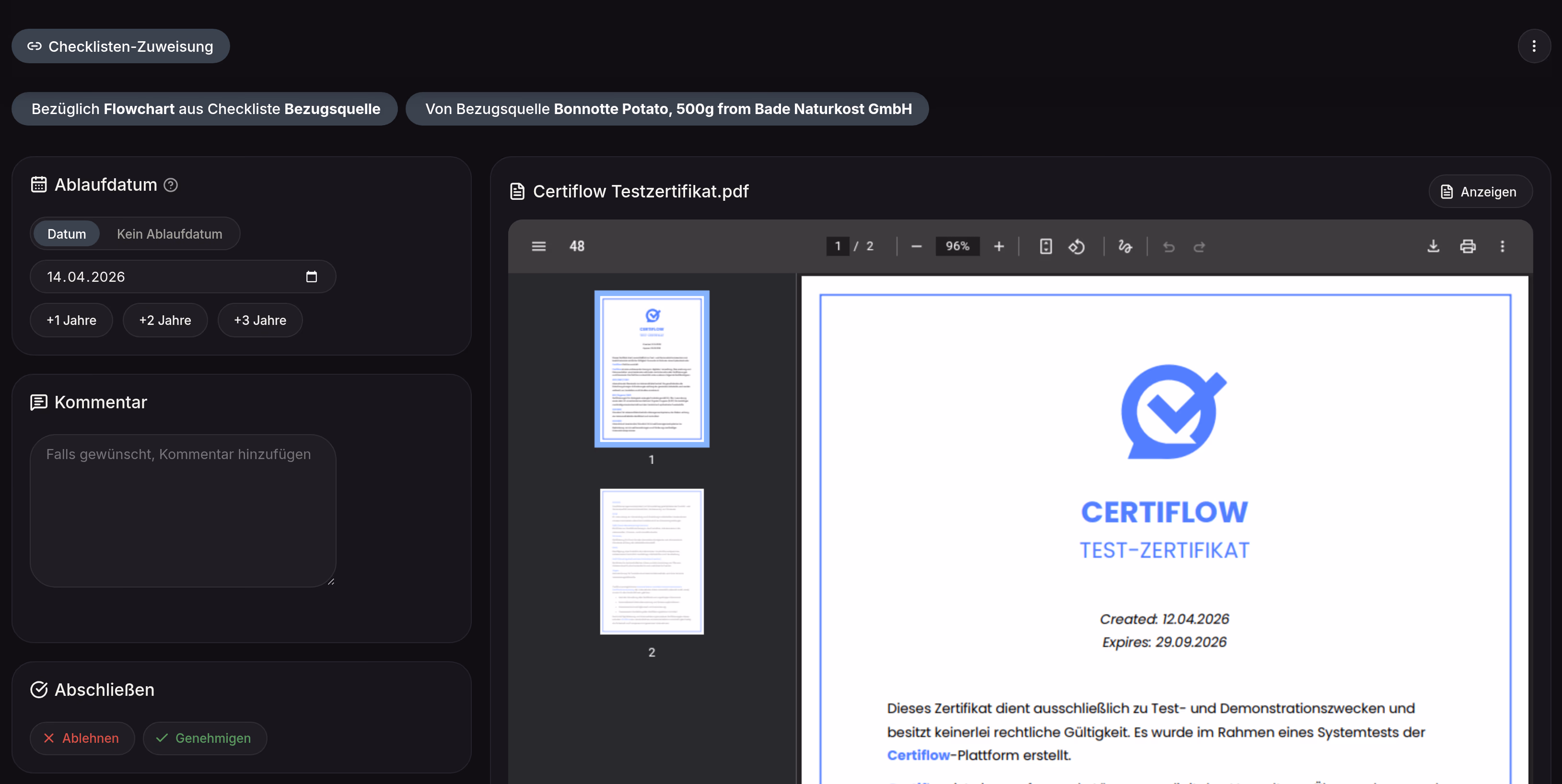Click the Abschließen heading
This screenshot has width=1562, height=784.
click(105, 690)
